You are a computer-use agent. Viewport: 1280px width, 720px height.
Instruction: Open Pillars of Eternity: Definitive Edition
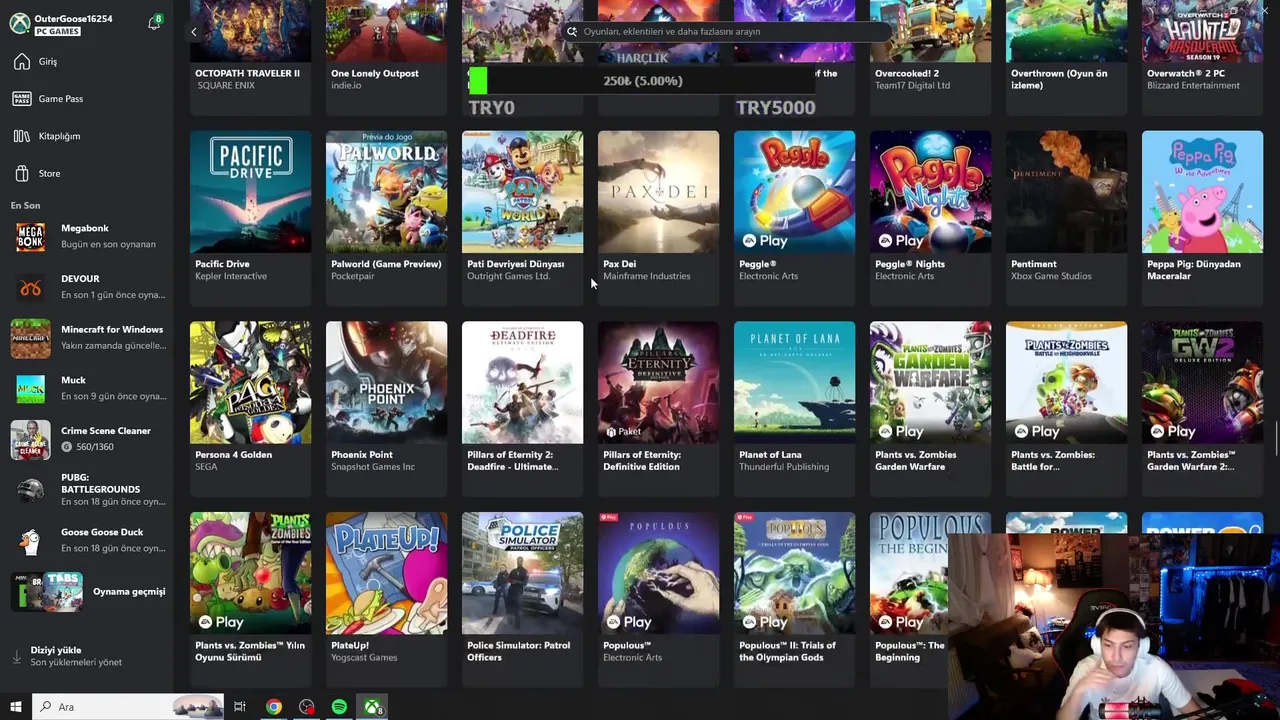(658, 408)
